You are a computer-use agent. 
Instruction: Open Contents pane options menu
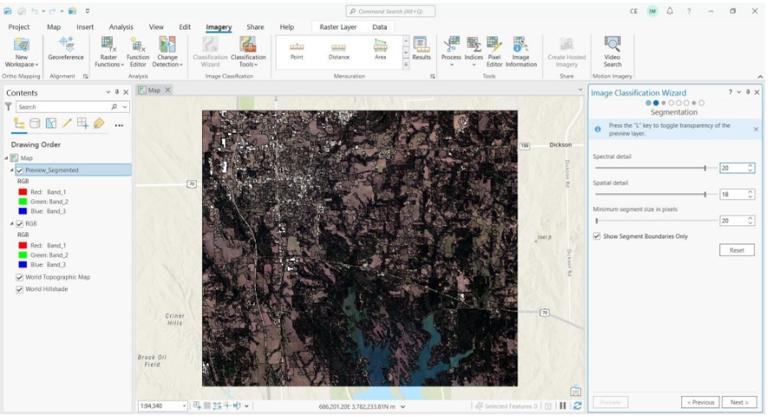[x=108, y=92]
